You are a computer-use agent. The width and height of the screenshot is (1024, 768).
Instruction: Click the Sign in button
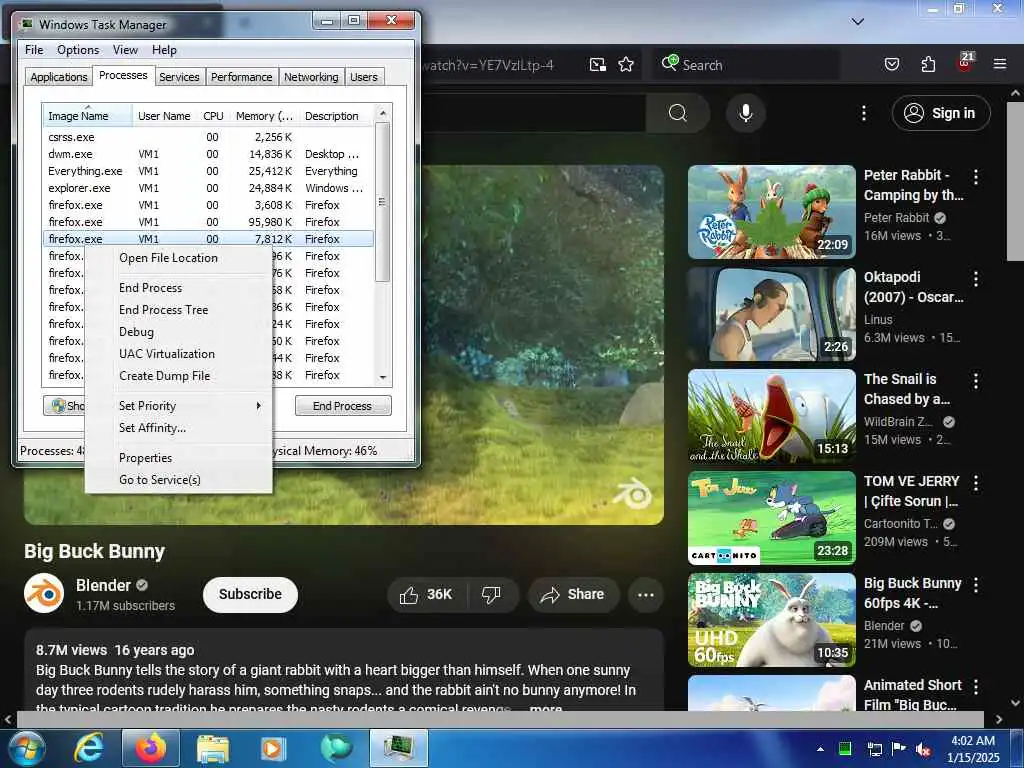(x=940, y=113)
